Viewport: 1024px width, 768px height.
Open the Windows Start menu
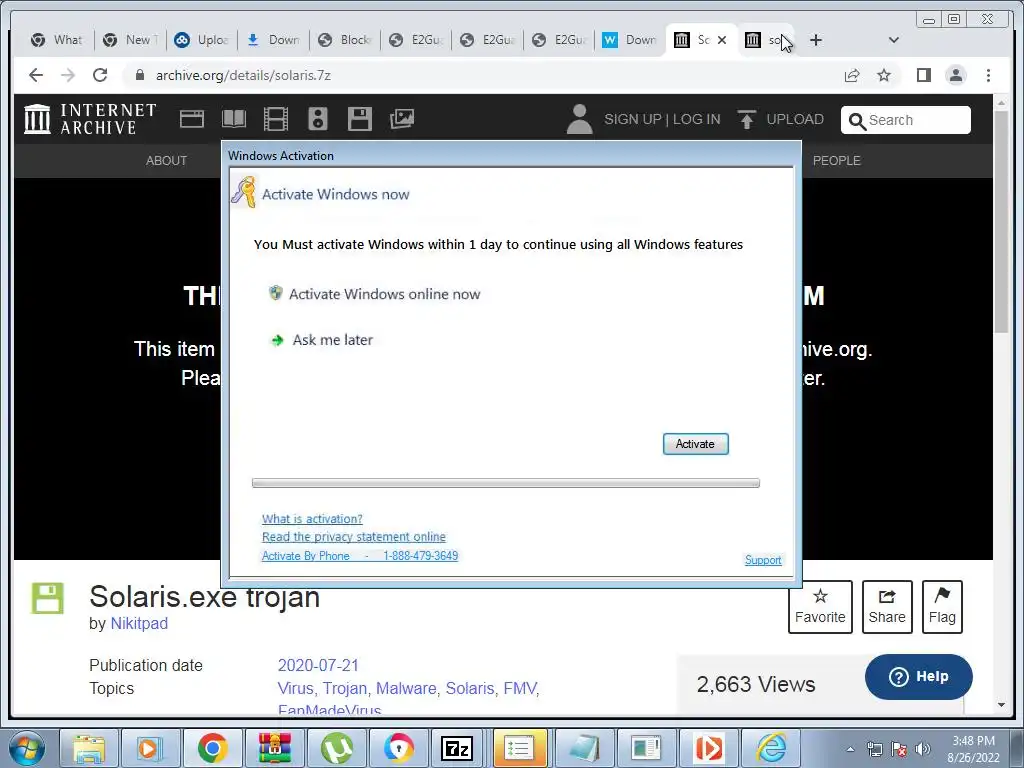(27, 748)
